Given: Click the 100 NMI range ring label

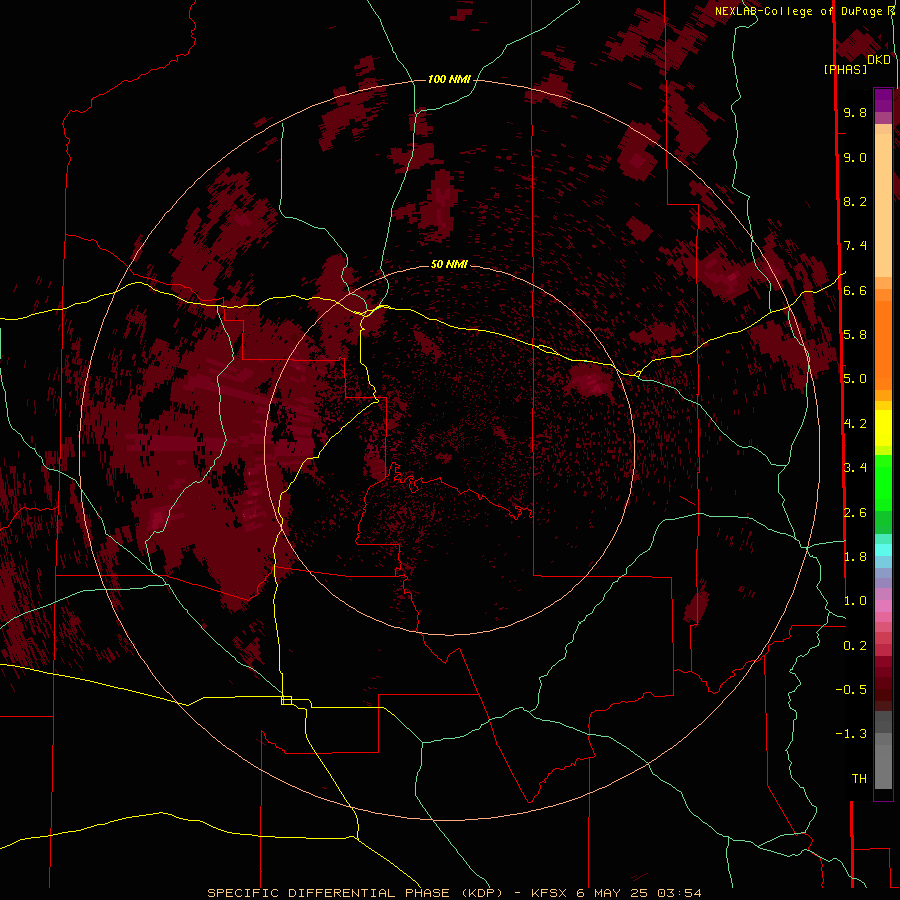Looking at the screenshot, I should coord(449,79).
